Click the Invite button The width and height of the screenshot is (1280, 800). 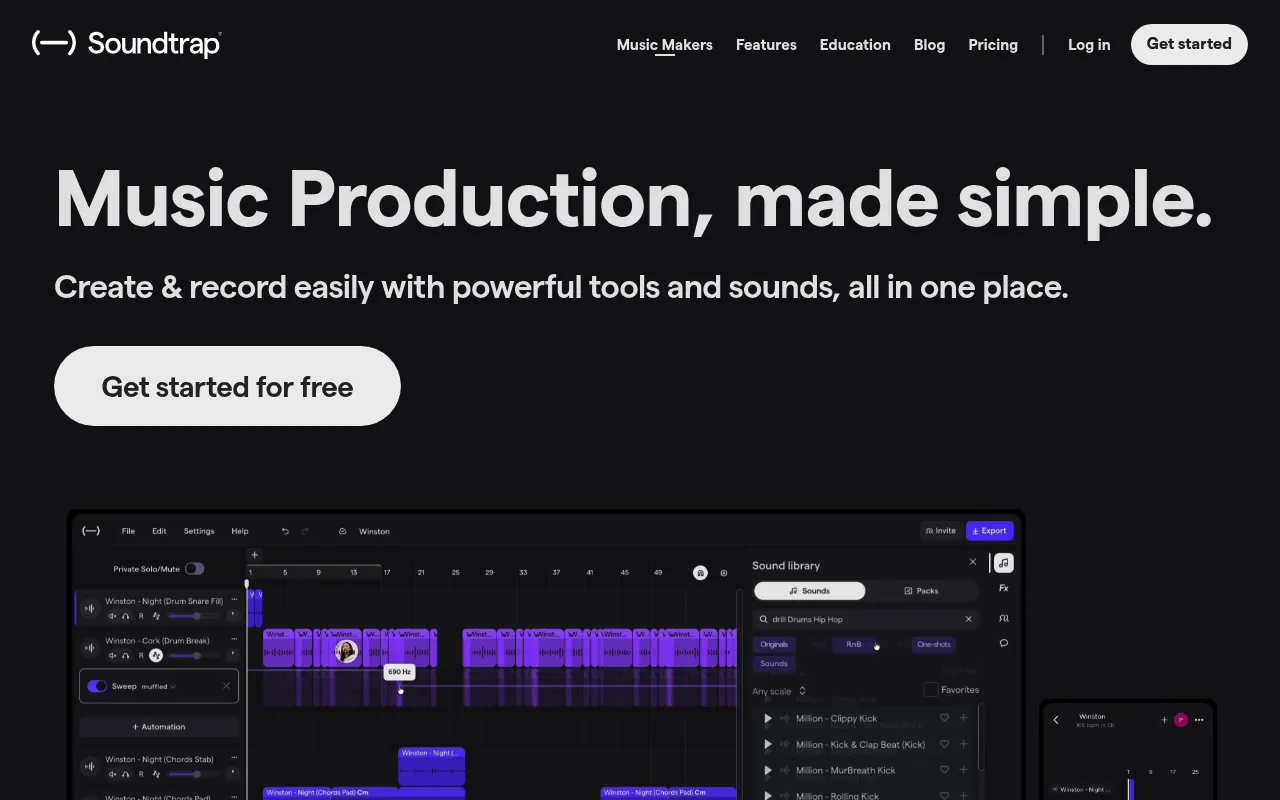[940, 531]
